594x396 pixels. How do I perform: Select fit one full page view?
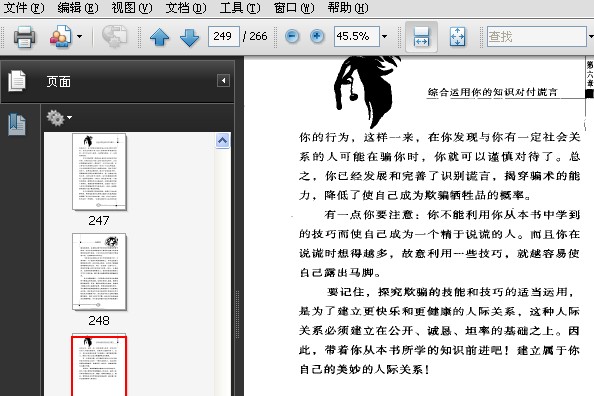458,37
